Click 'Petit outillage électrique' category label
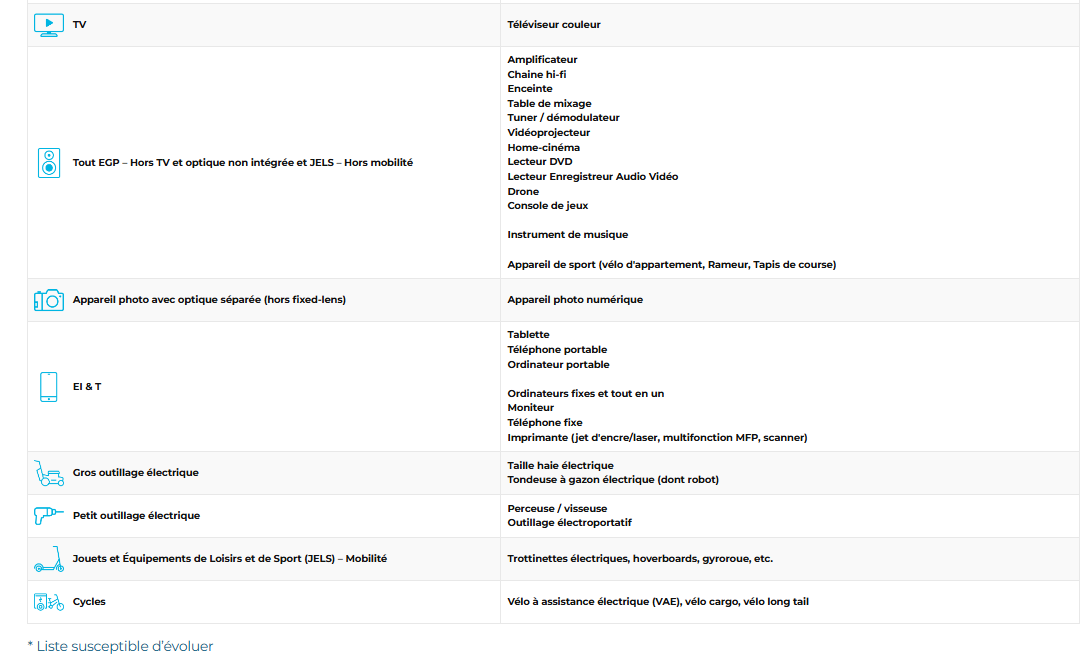 (136, 516)
